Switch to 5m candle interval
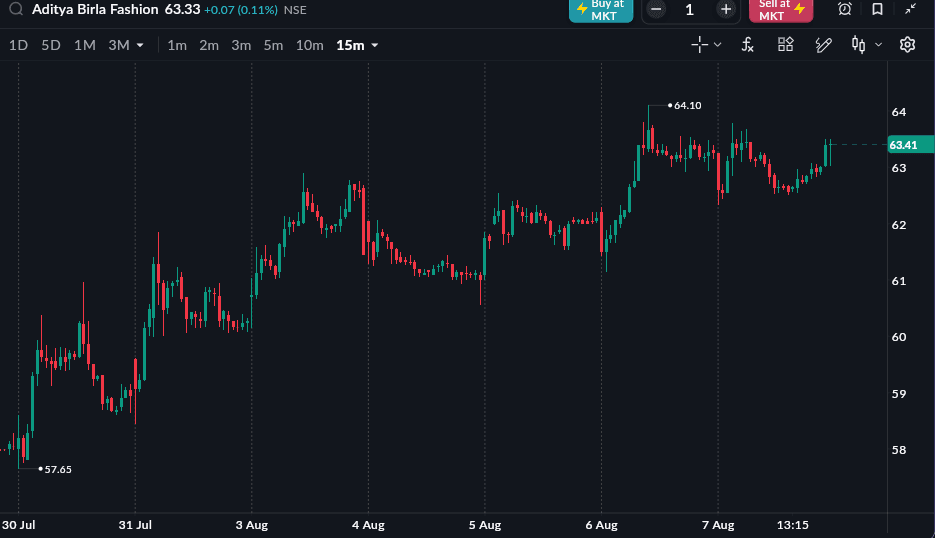 click(x=274, y=45)
